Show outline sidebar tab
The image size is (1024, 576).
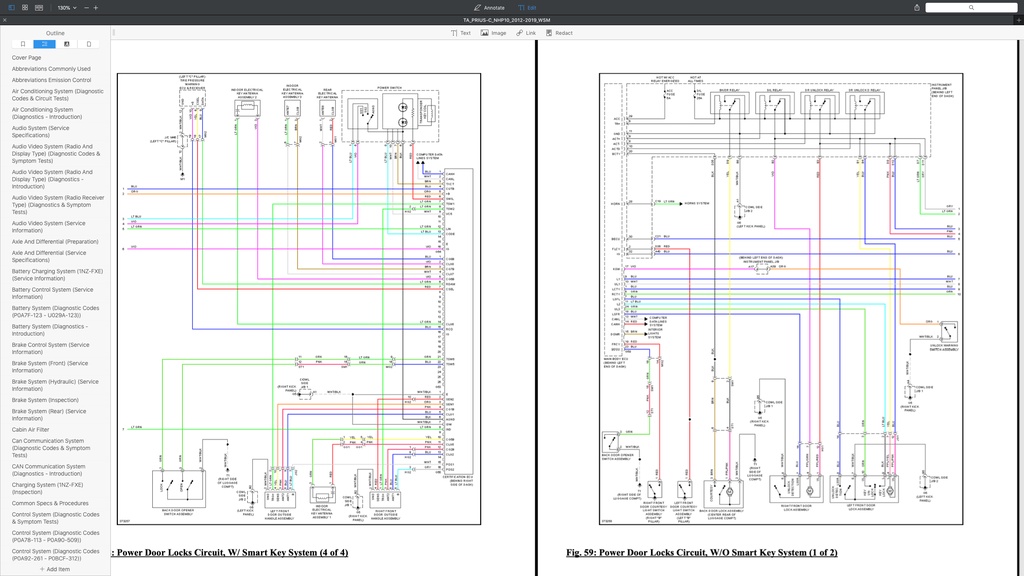[x=44, y=44]
